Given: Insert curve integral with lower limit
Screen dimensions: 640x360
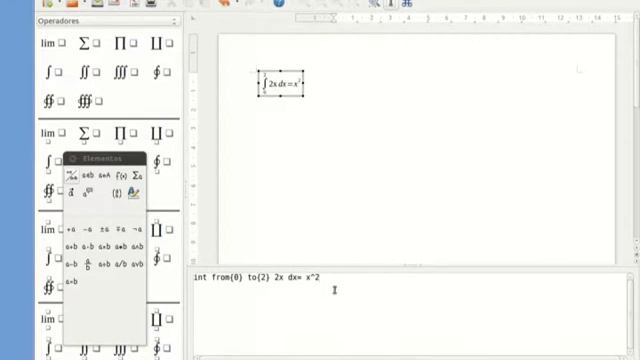Looking at the screenshot, I should pos(162,163).
